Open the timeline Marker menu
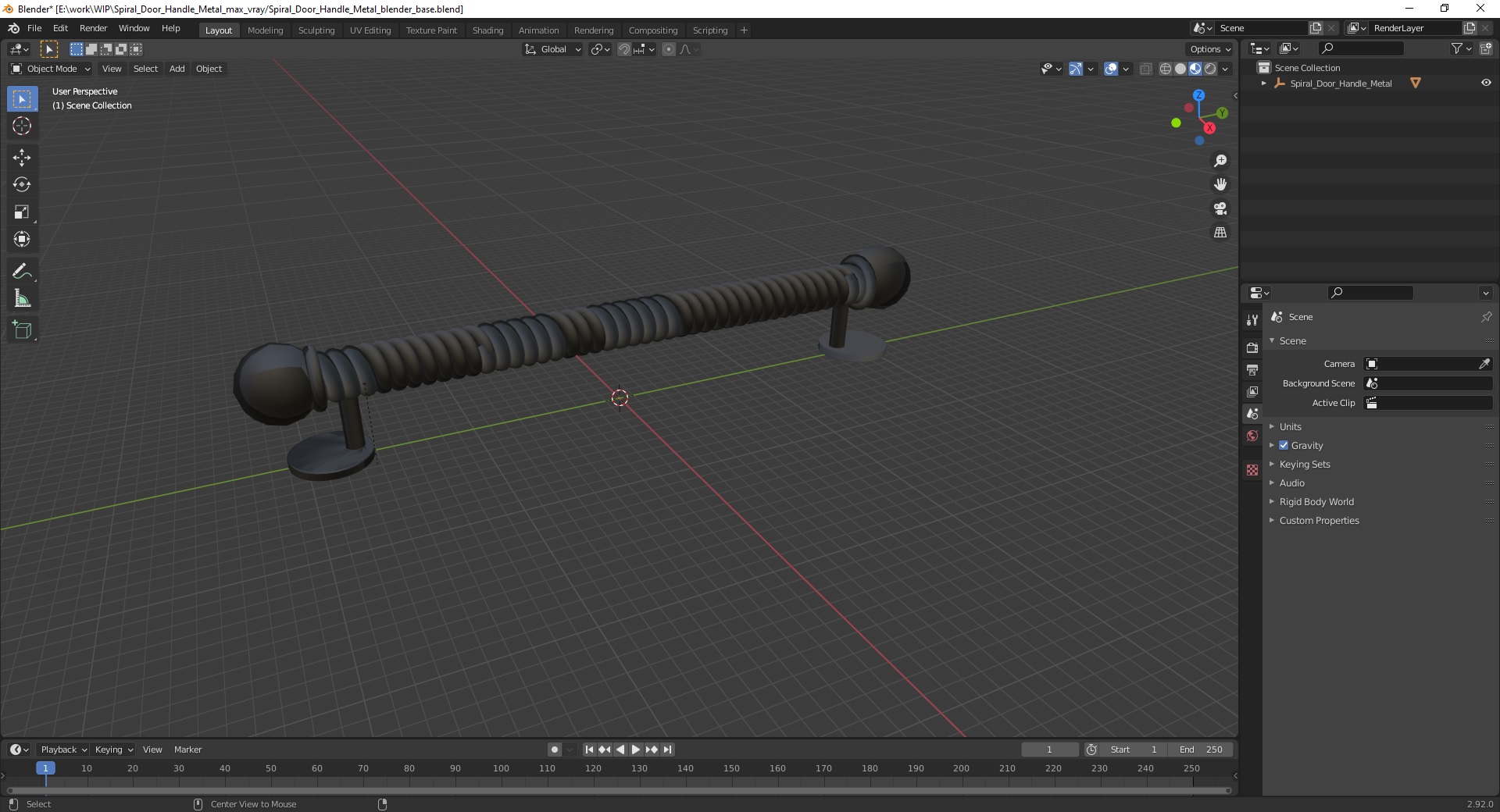The image size is (1500, 812). click(187, 750)
